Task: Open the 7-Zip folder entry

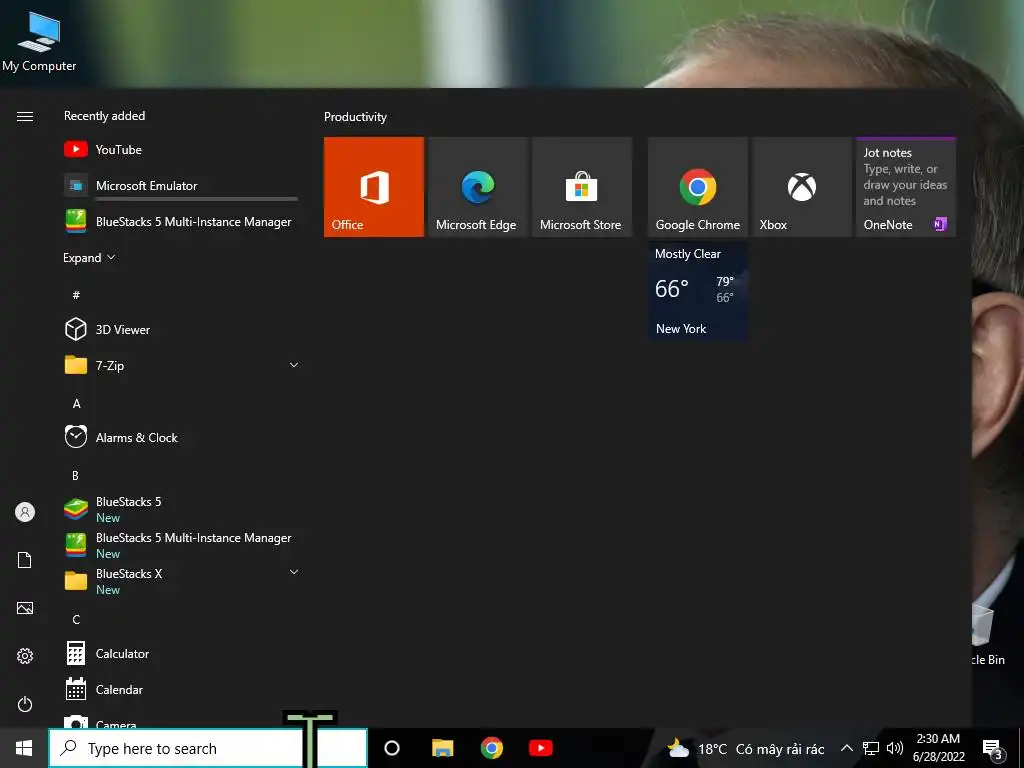Action: point(182,365)
